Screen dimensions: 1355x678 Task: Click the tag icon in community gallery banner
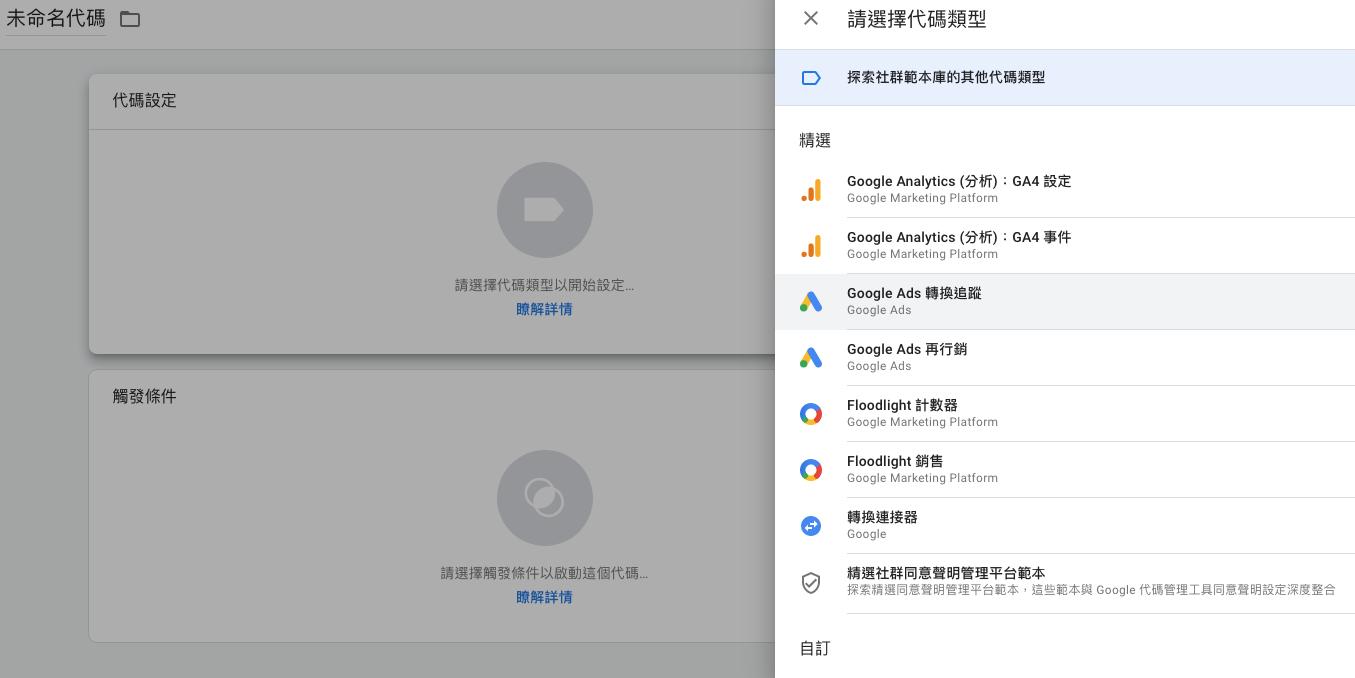point(811,78)
